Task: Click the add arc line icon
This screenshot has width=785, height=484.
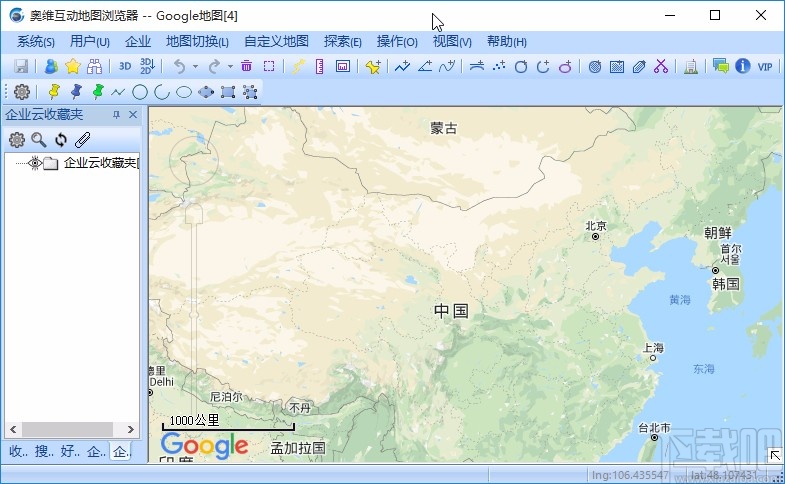Action: (477, 66)
